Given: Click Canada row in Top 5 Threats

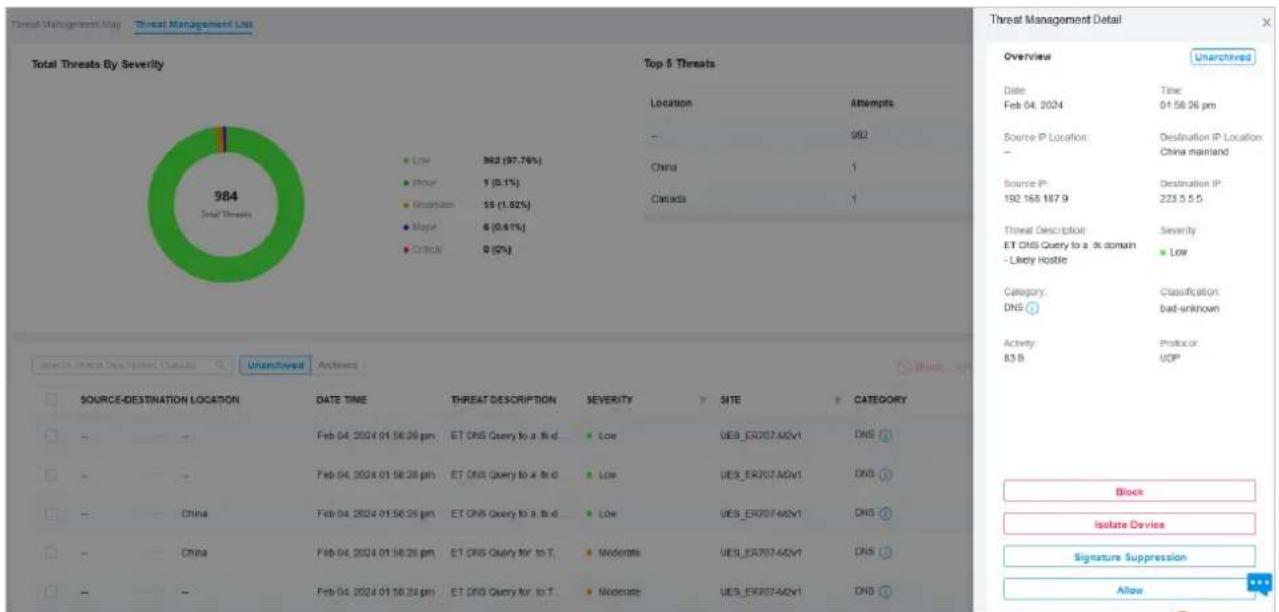Looking at the screenshot, I should point(810,199).
